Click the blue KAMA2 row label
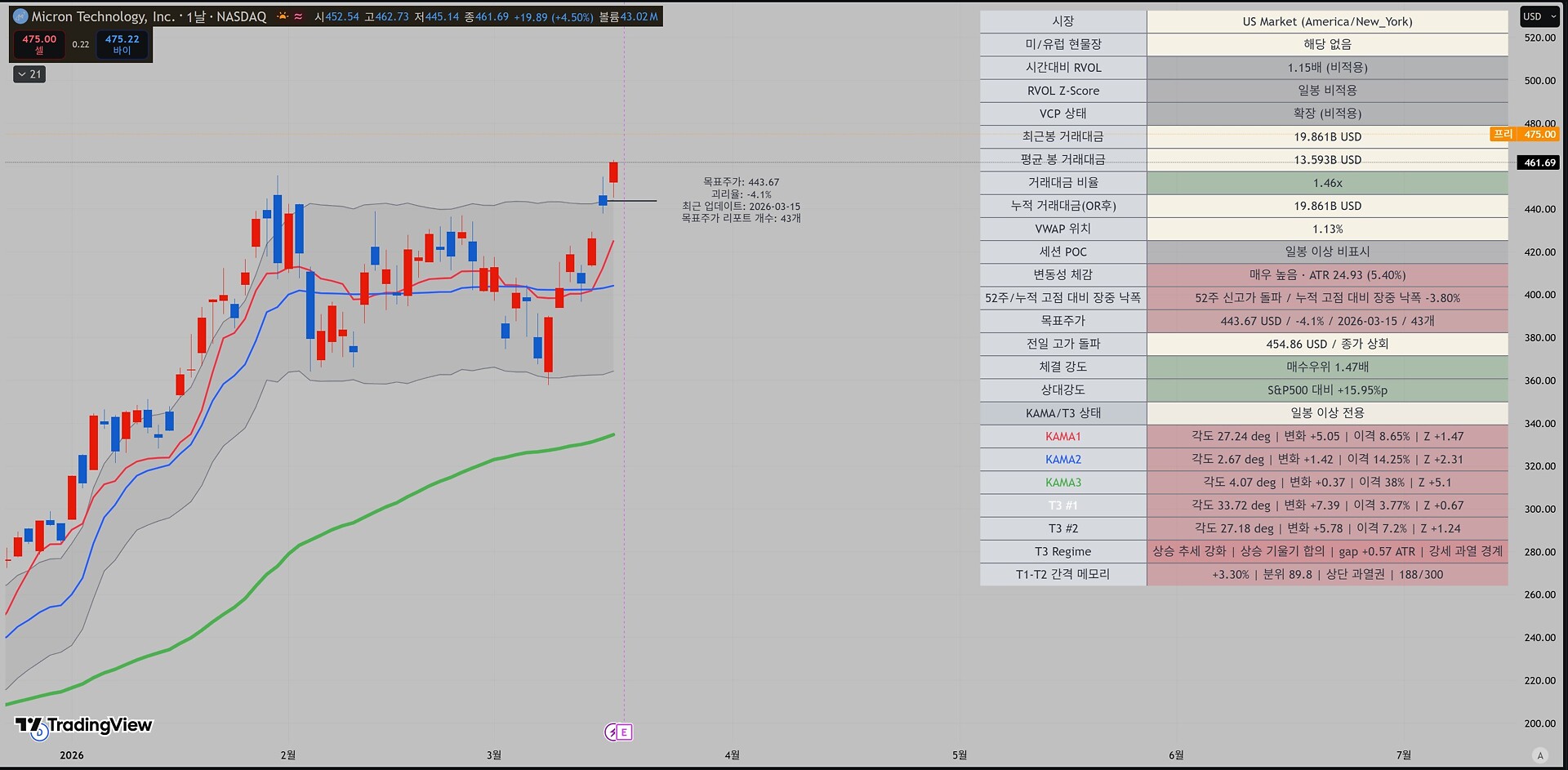Viewport: 1568px width, 770px height. pos(1063,460)
